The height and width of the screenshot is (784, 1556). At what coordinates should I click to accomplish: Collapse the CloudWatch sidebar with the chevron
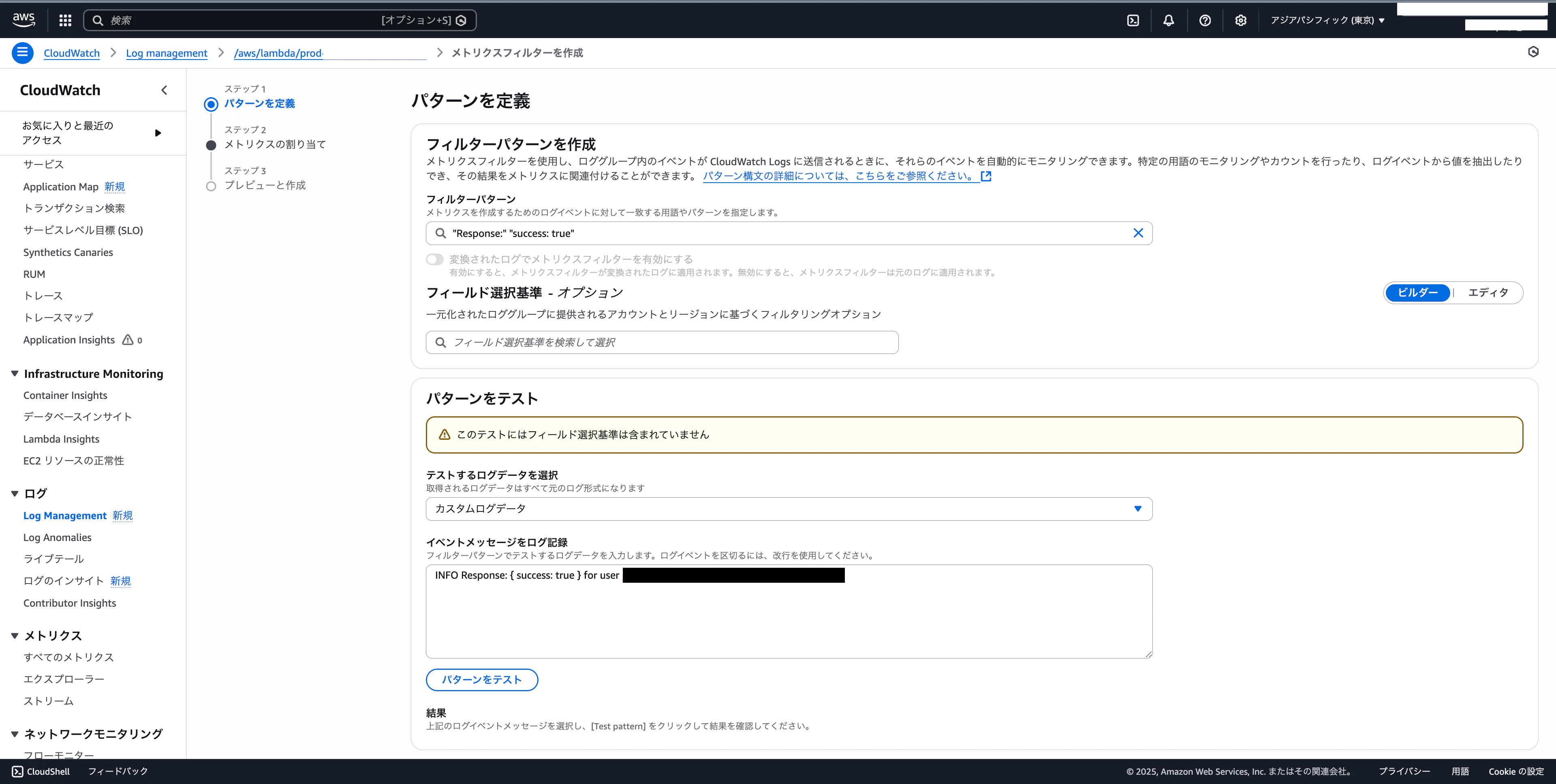164,89
